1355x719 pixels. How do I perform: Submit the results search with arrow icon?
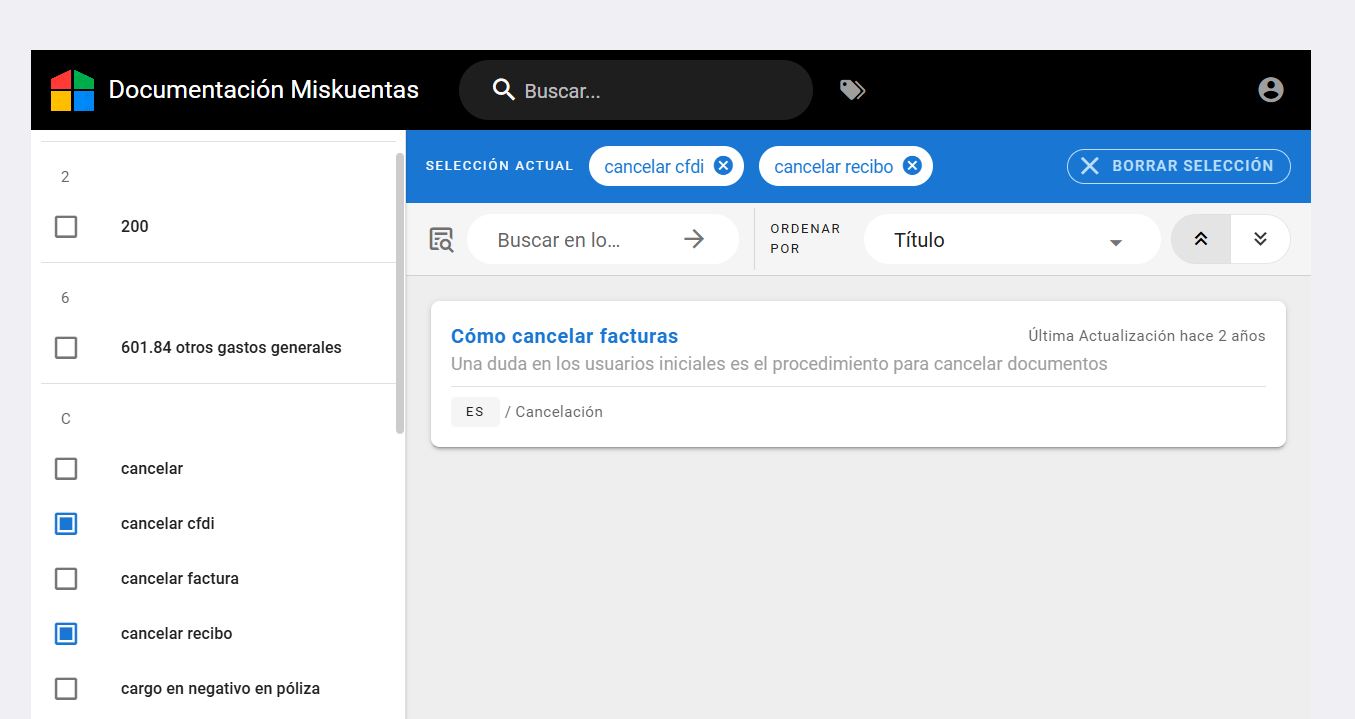point(694,239)
